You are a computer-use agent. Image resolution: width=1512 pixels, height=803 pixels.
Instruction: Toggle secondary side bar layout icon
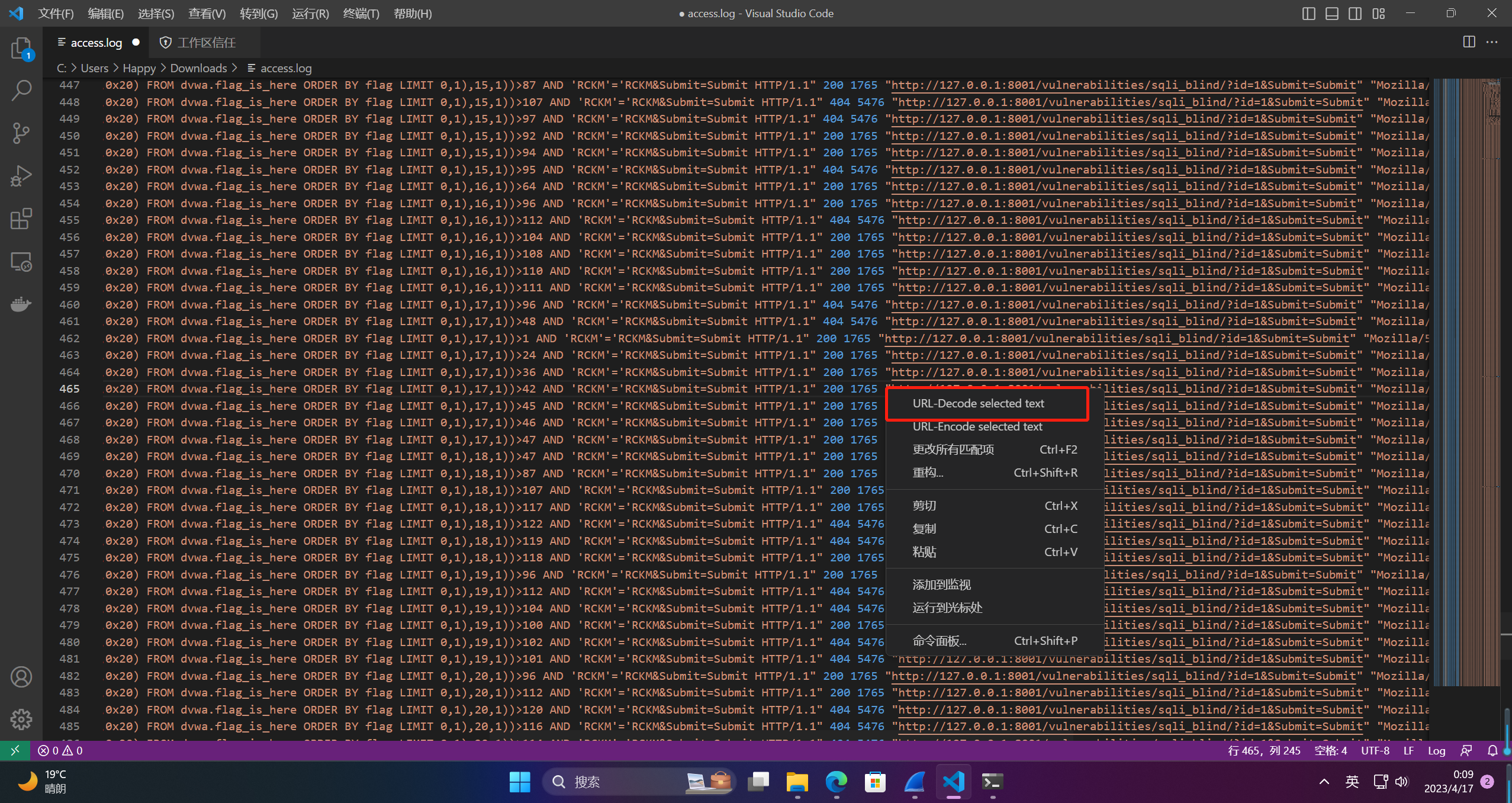tap(1355, 14)
